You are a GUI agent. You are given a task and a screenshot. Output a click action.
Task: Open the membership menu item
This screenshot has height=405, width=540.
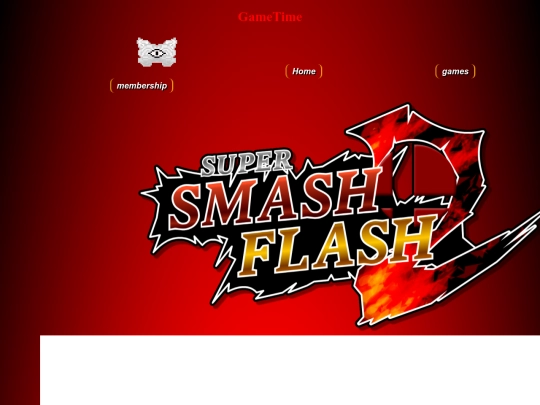point(142,86)
